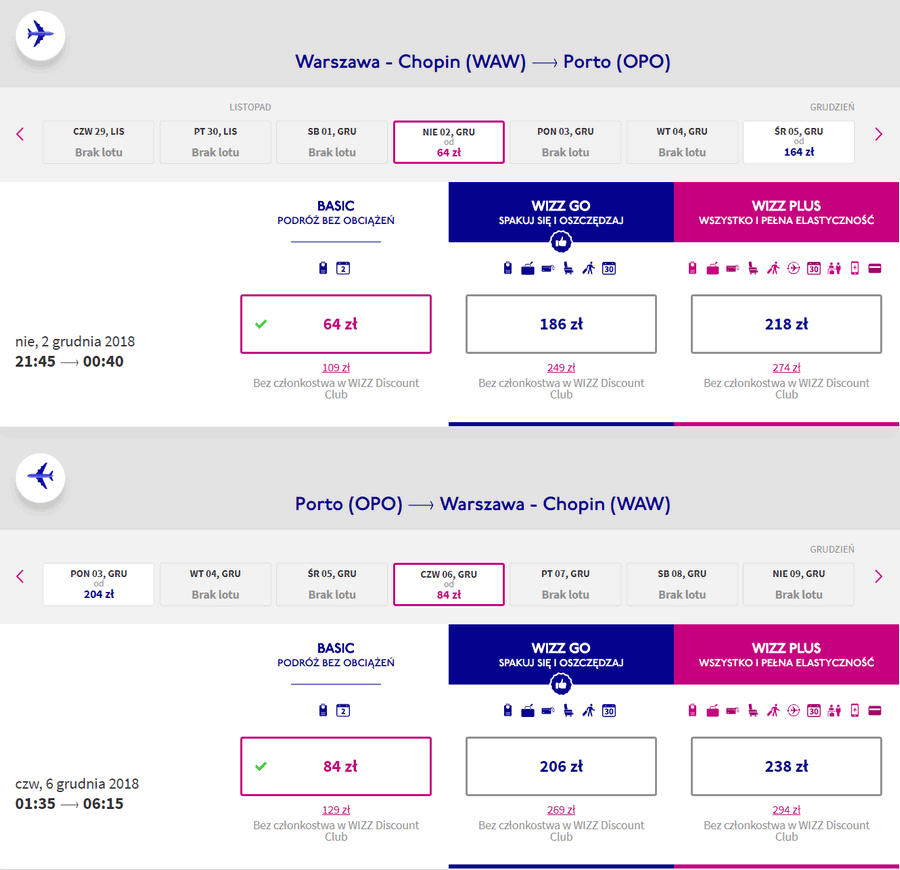Choose return Basic fare 84 zł
This screenshot has width=900, height=870.
(x=336, y=766)
